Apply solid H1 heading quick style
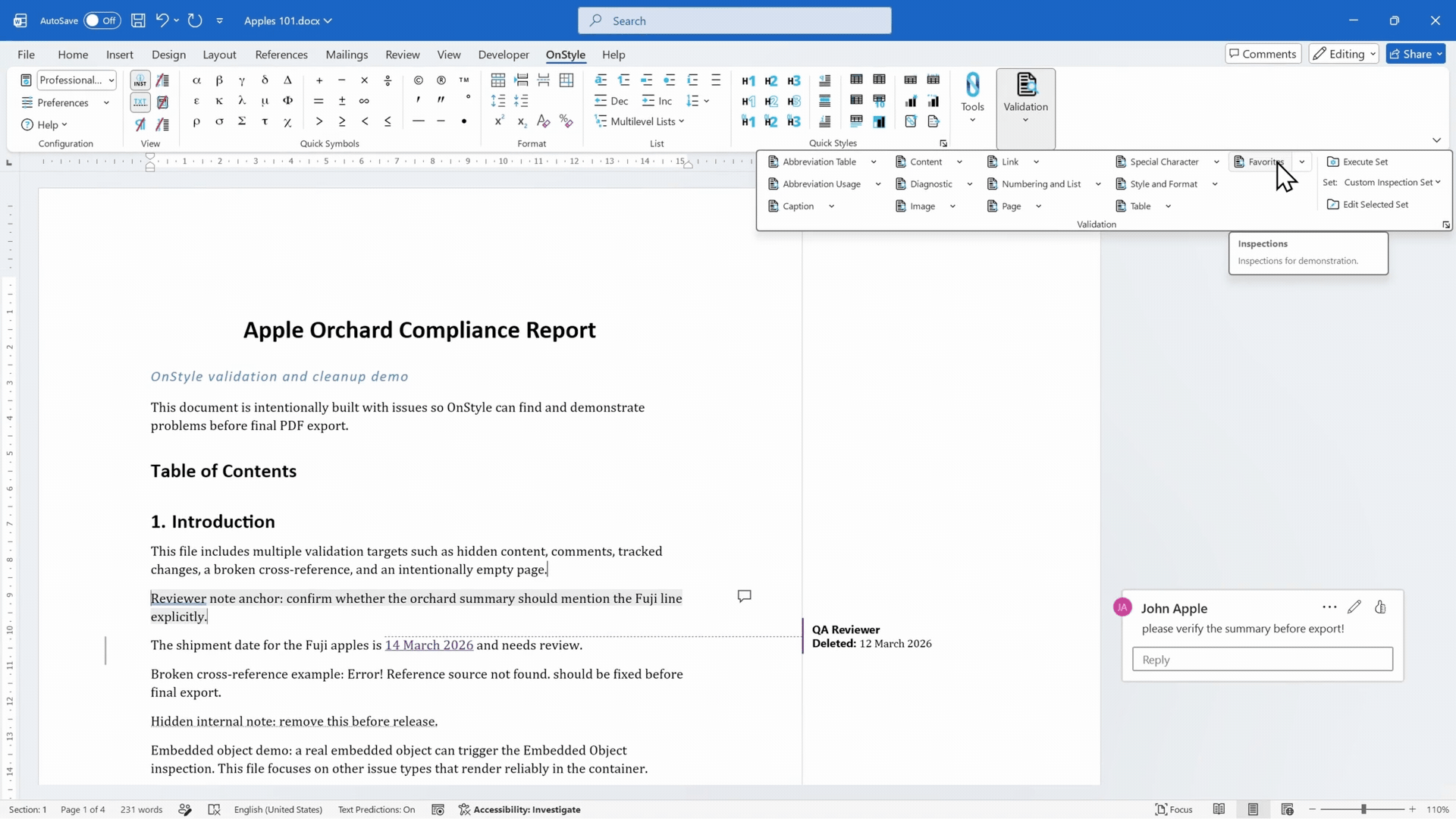The height and width of the screenshot is (819, 1456). tap(748, 80)
